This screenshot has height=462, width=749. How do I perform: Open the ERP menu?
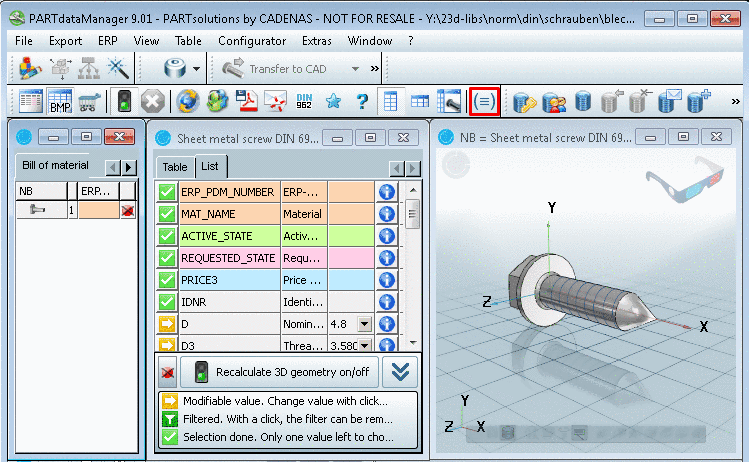[x=108, y=41]
